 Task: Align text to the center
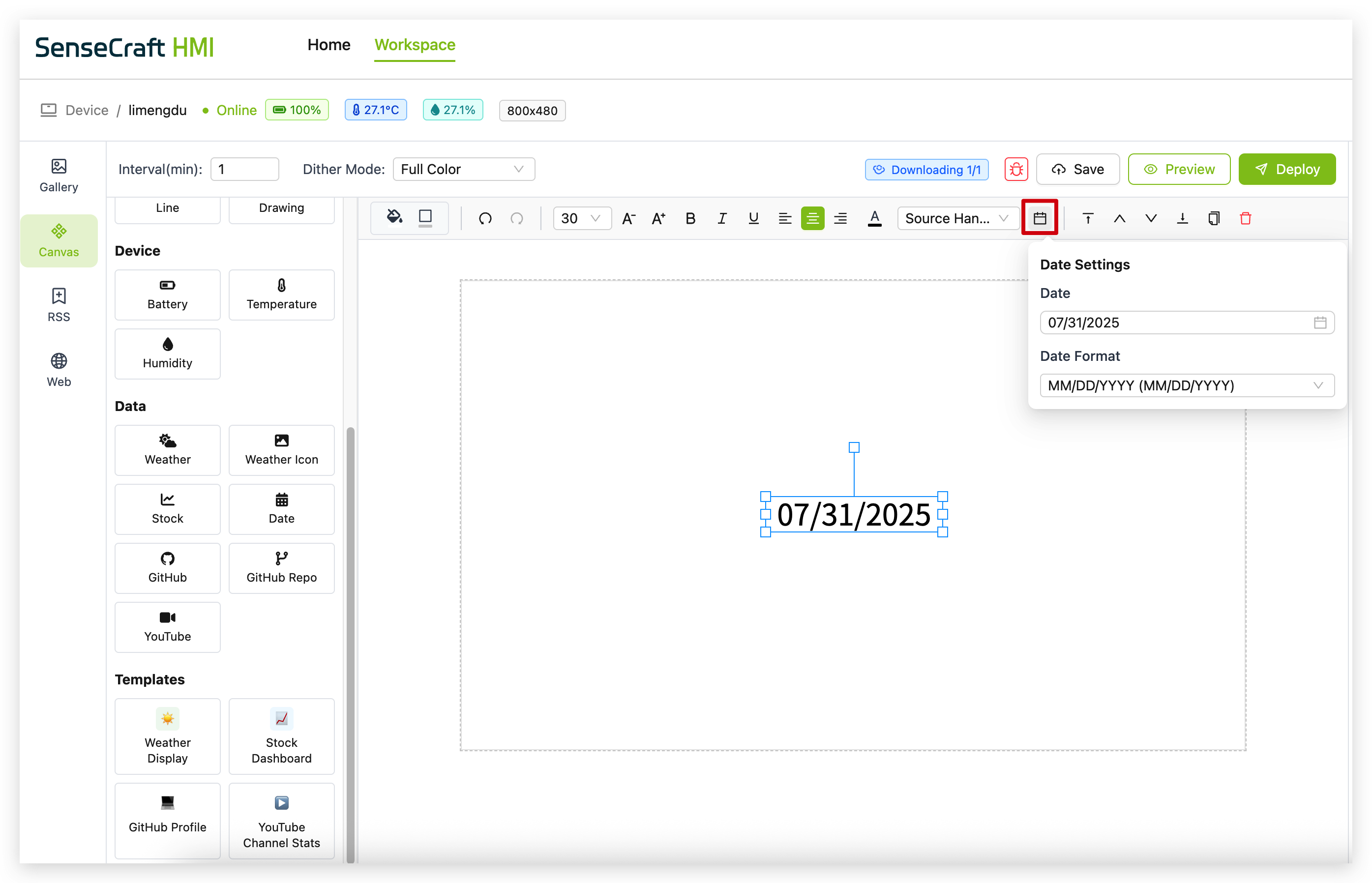tap(812, 218)
